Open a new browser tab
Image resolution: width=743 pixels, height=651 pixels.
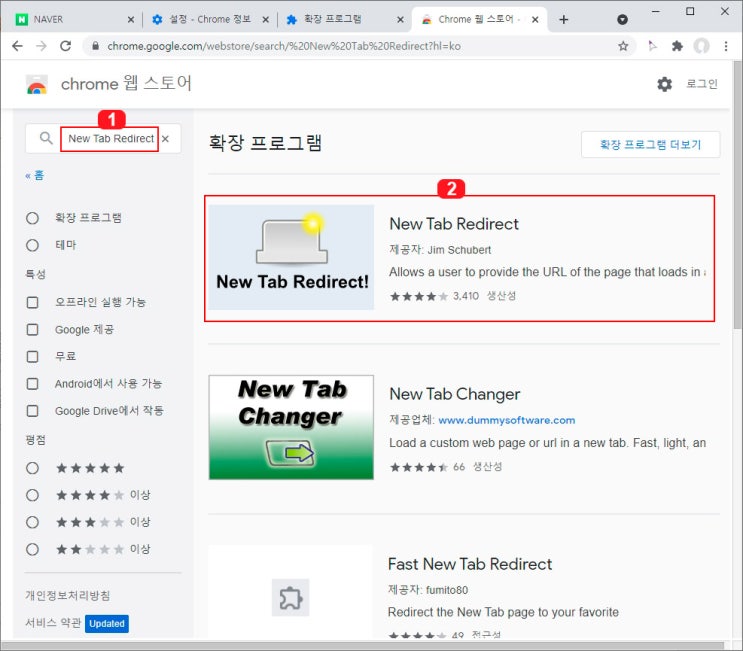click(563, 19)
